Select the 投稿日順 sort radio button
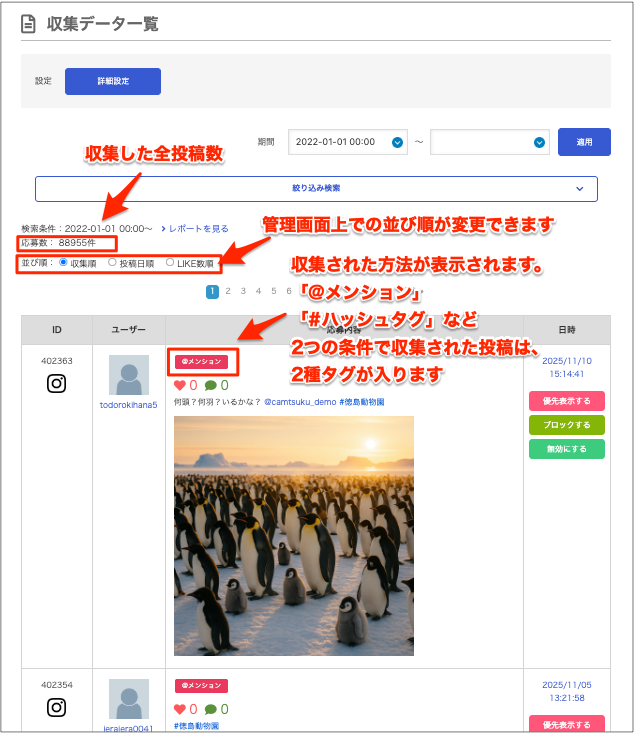The height and width of the screenshot is (733, 634). (112, 263)
